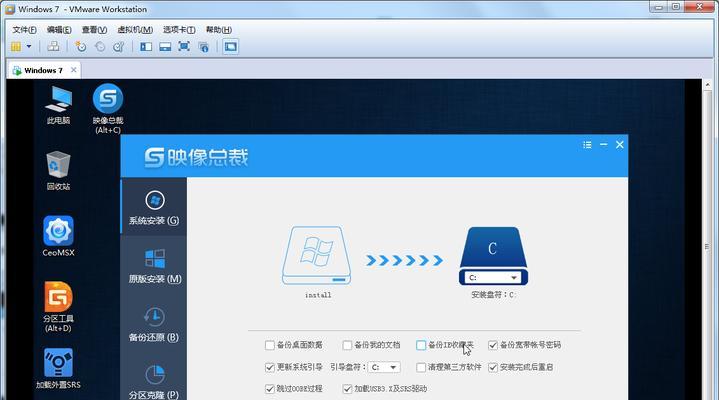The width and height of the screenshot is (719, 400).
Task: Select 分区克隆 (P) in sidebar
Action: (x=154, y=382)
